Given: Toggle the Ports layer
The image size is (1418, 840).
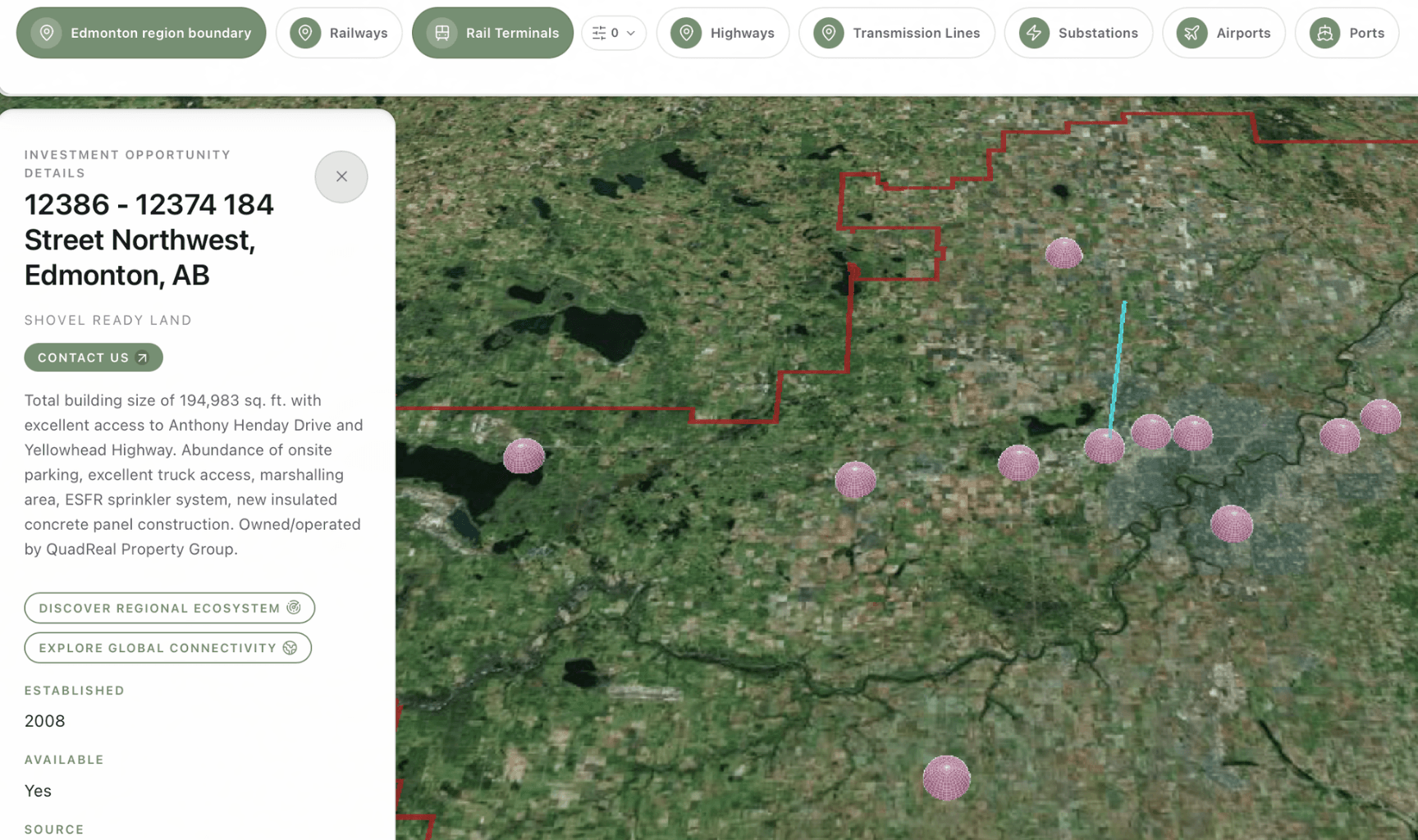Looking at the screenshot, I should [x=1347, y=33].
